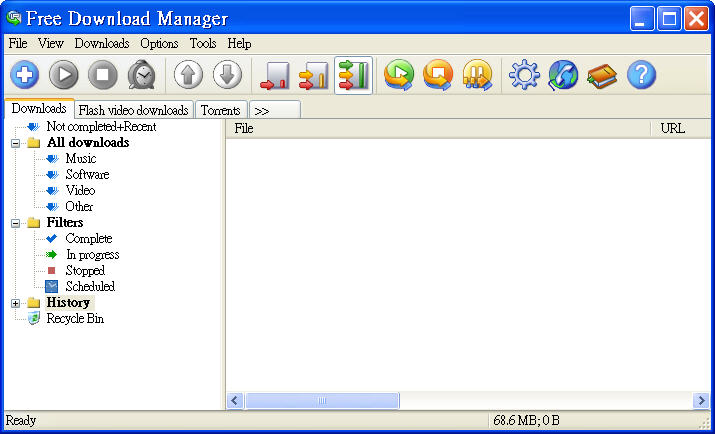This screenshot has height=434, width=715.
Task: Sort list by URL column header
Action: pyautogui.click(x=681, y=129)
